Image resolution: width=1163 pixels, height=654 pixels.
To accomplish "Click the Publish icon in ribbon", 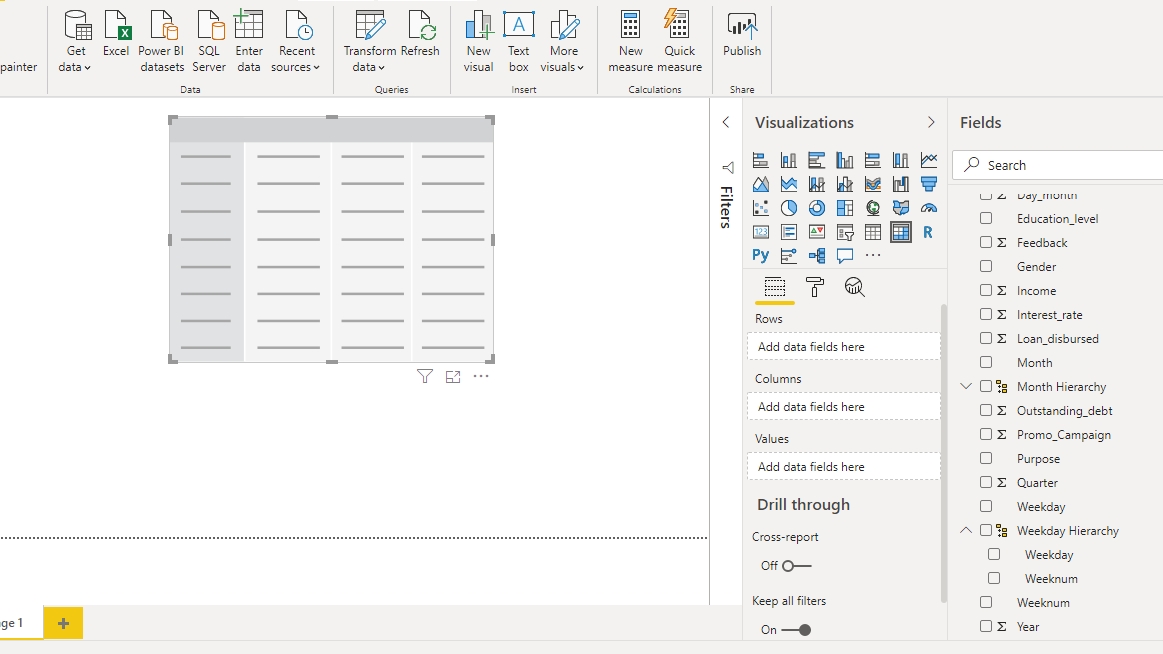I will coord(742,36).
